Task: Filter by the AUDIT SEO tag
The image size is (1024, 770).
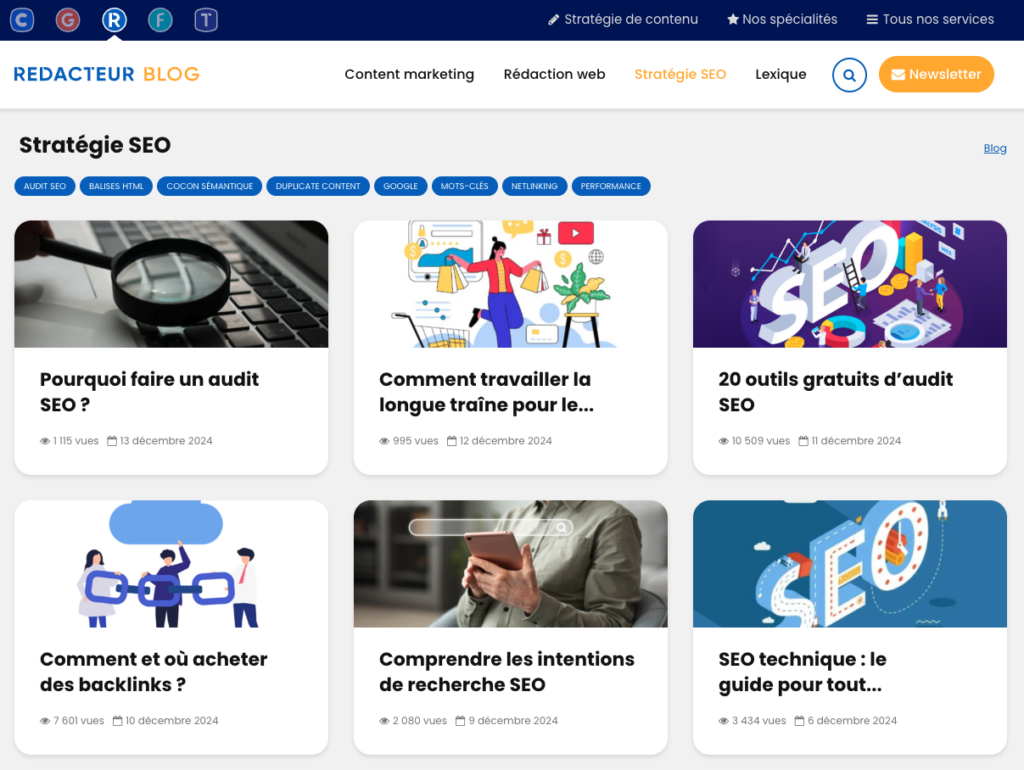Action: 45,186
